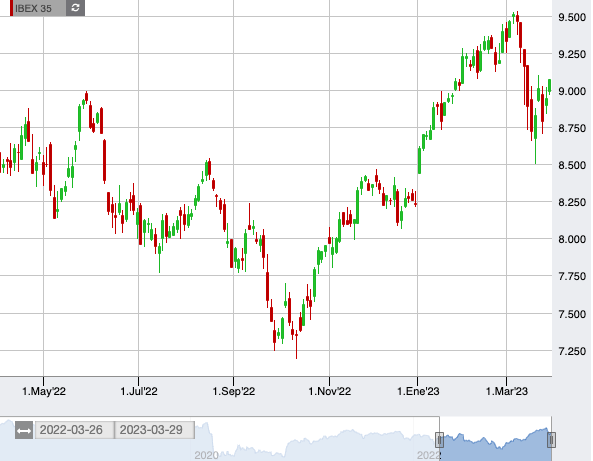Click the 1.Nov'22 date axis label
Viewport: 593px width, 461px height.
tap(329, 391)
